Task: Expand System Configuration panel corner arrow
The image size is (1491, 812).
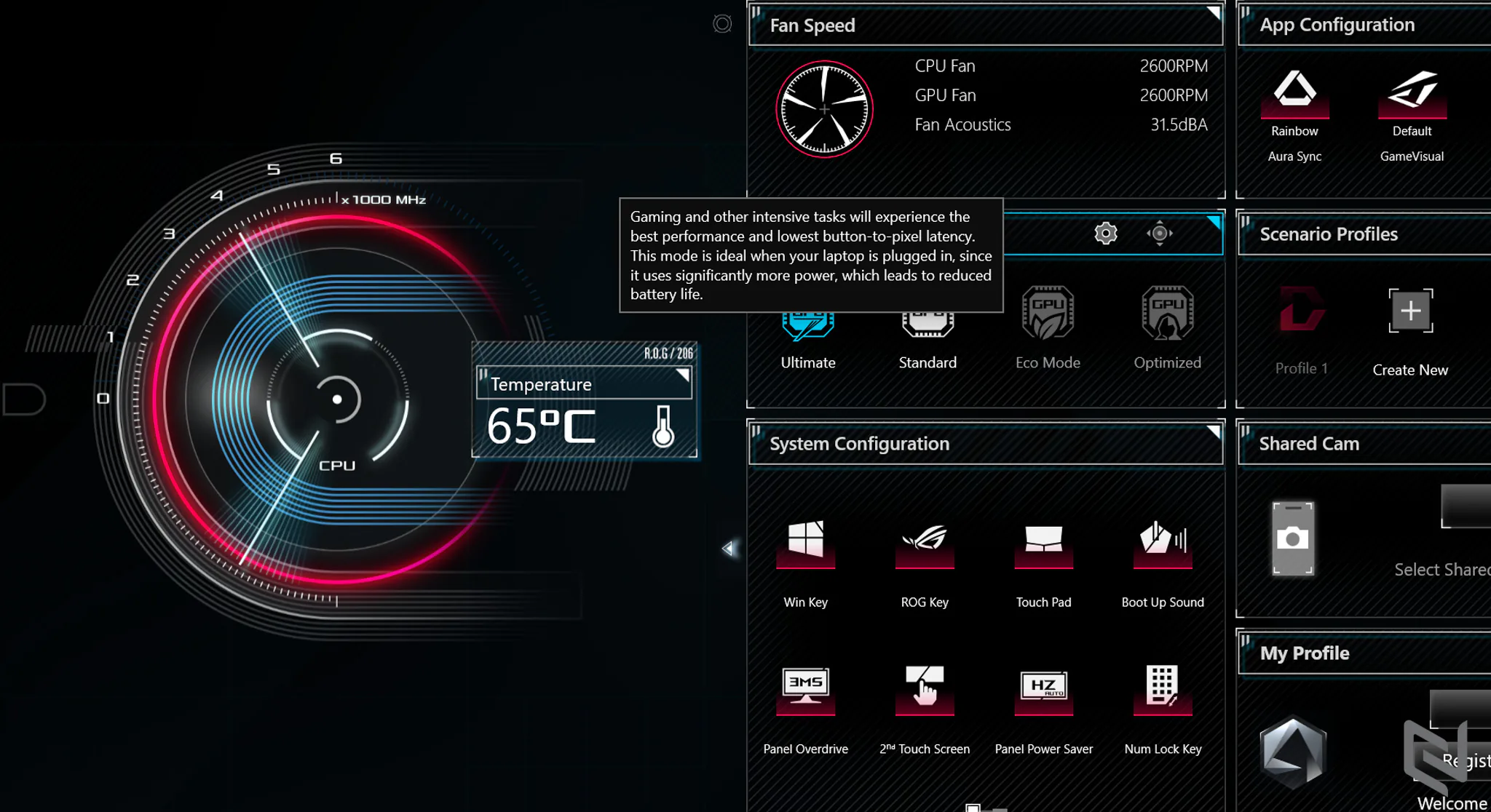Action: tap(1213, 432)
